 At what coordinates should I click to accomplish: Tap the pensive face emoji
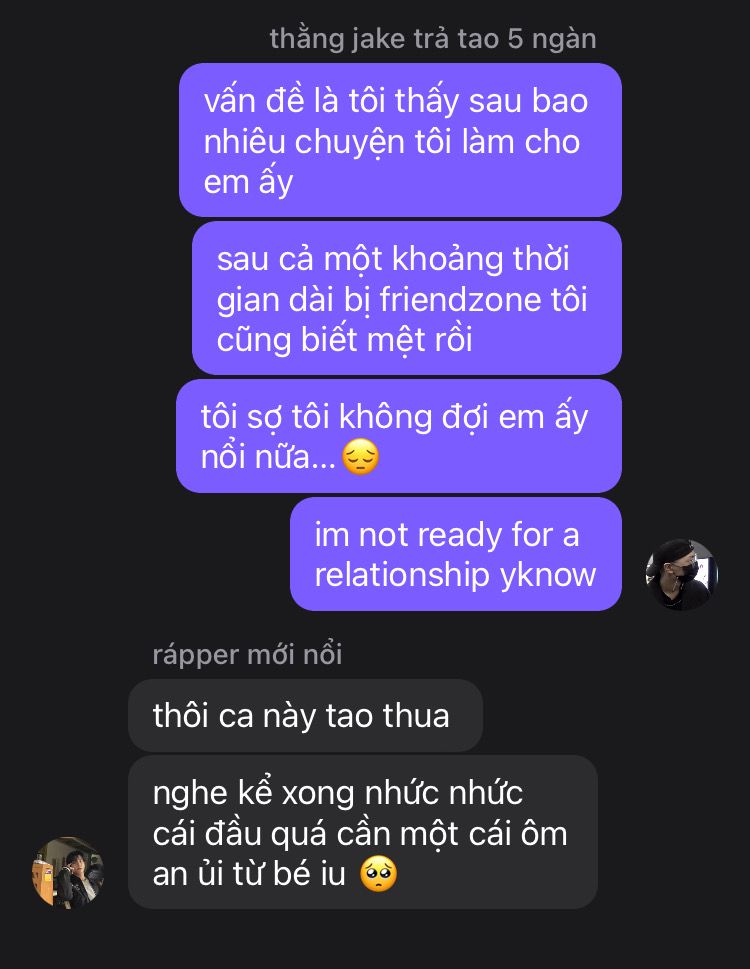click(x=360, y=457)
